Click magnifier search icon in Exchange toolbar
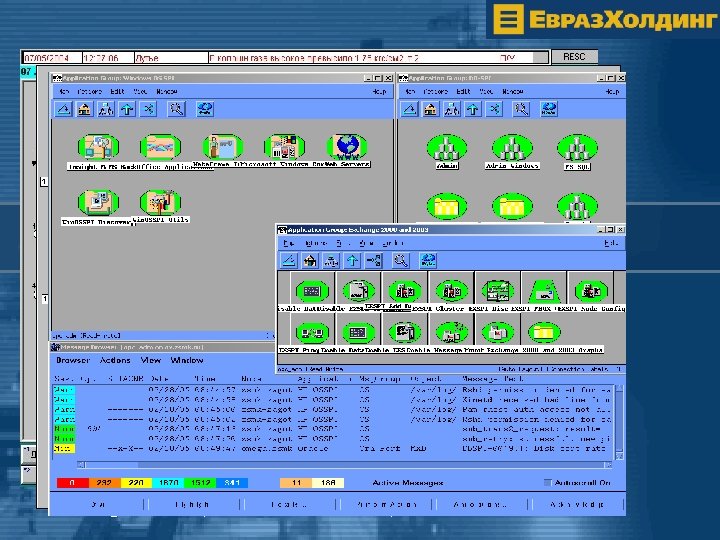The image size is (720, 540). coord(401,261)
